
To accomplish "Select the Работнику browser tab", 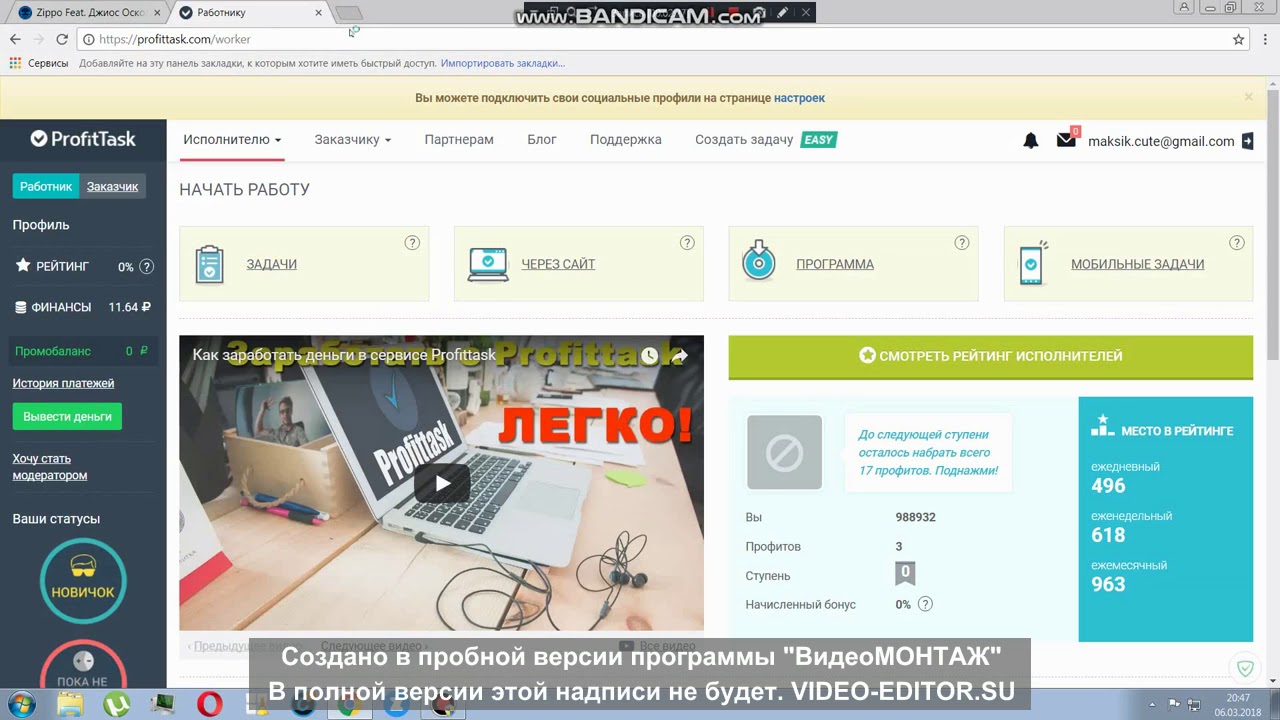I will (250, 13).
